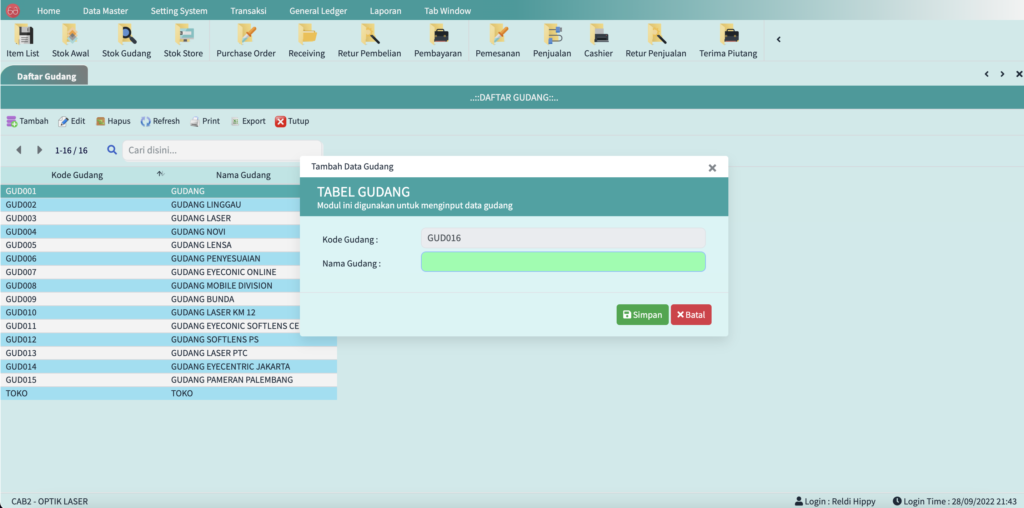This screenshot has height=508, width=1024.
Task: Close the Tambah Data Gudang dialog
Action: (712, 168)
